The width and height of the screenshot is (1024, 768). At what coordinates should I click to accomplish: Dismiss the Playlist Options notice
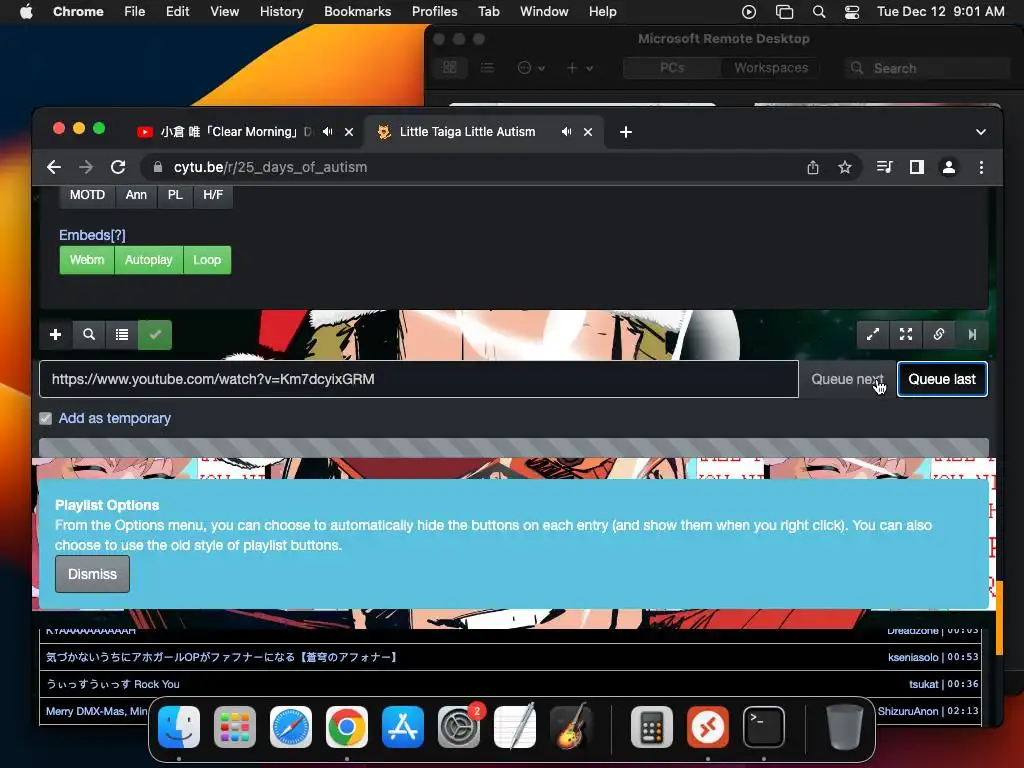pos(92,575)
